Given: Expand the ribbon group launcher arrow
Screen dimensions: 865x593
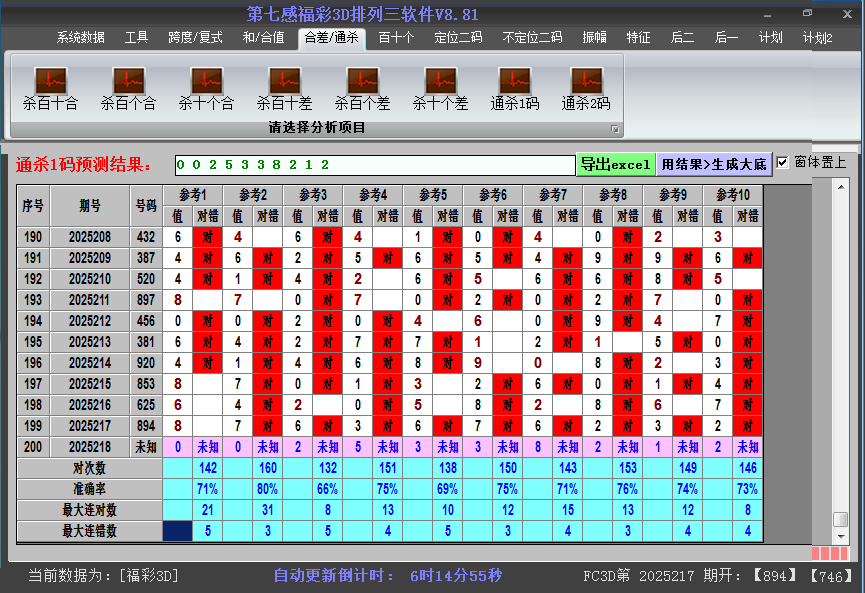Looking at the screenshot, I should (615, 129).
